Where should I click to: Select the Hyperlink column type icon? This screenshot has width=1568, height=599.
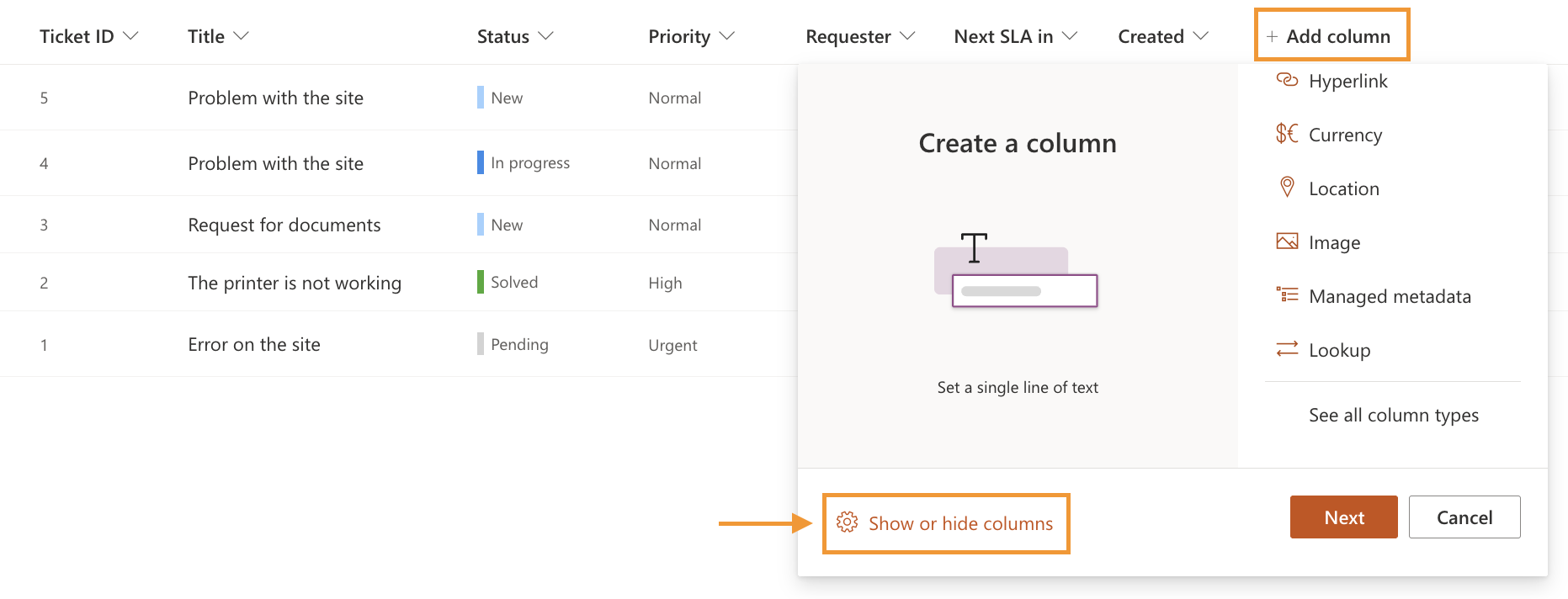click(1287, 80)
